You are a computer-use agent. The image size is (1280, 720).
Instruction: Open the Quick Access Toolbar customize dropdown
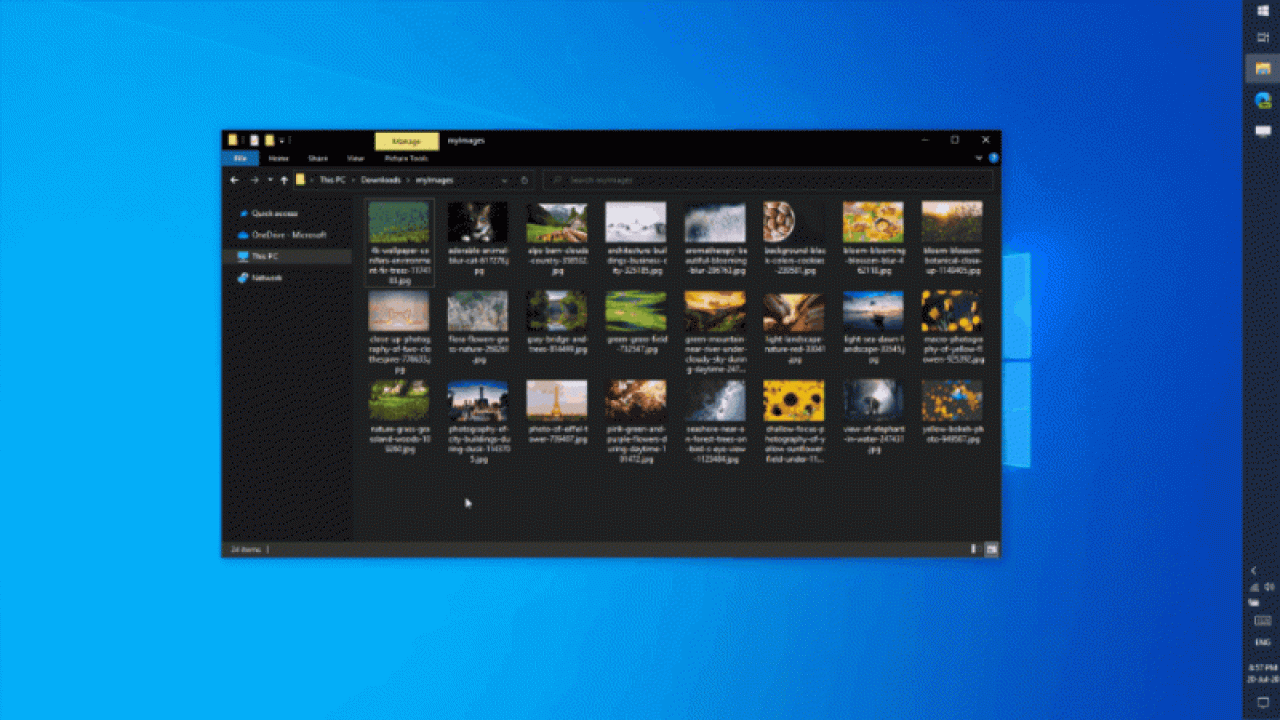coord(282,140)
